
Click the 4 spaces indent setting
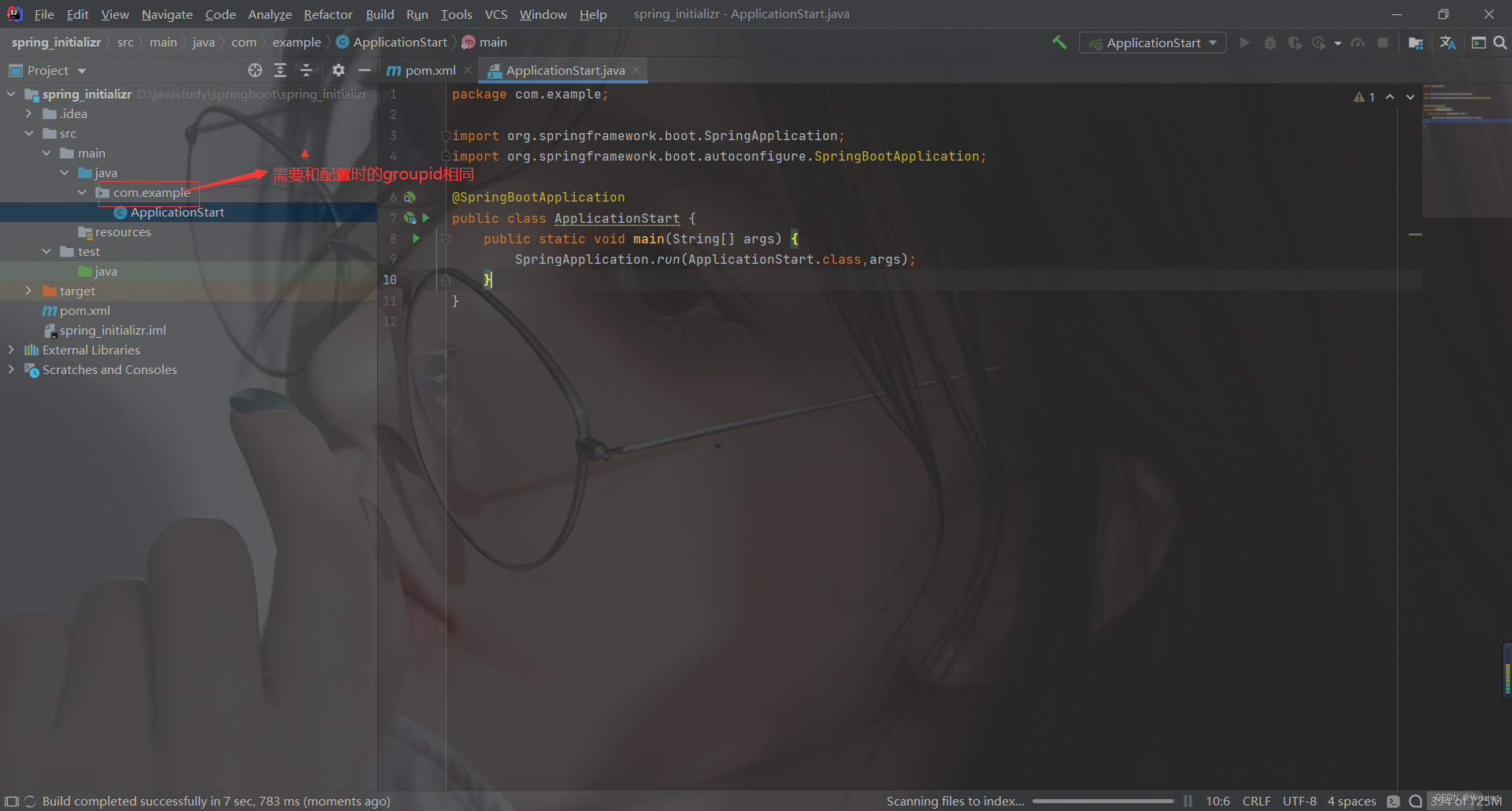(x=1351, y=801)
